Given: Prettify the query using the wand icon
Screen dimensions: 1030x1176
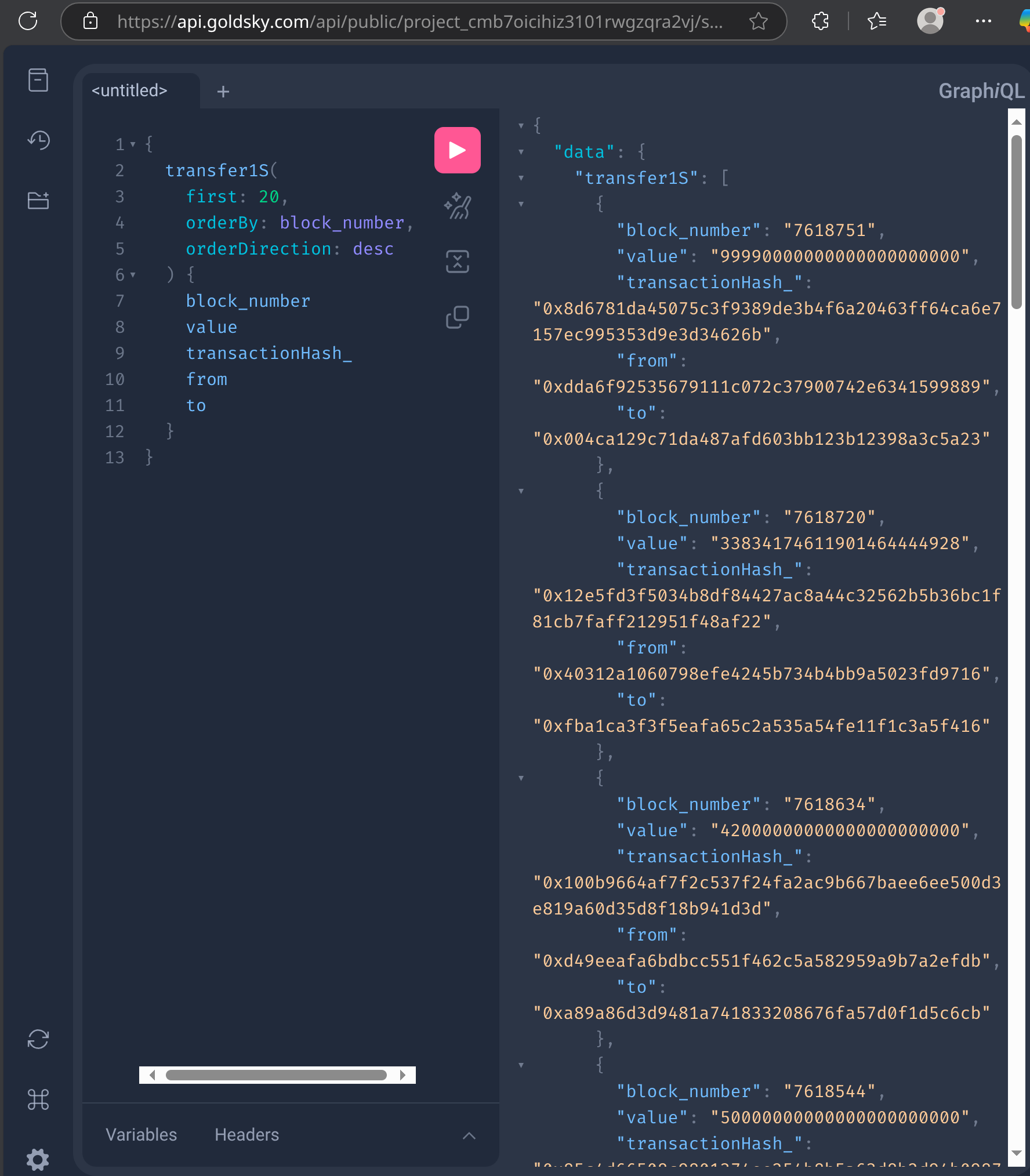Looking at the screenshot, I should (457, 206).
